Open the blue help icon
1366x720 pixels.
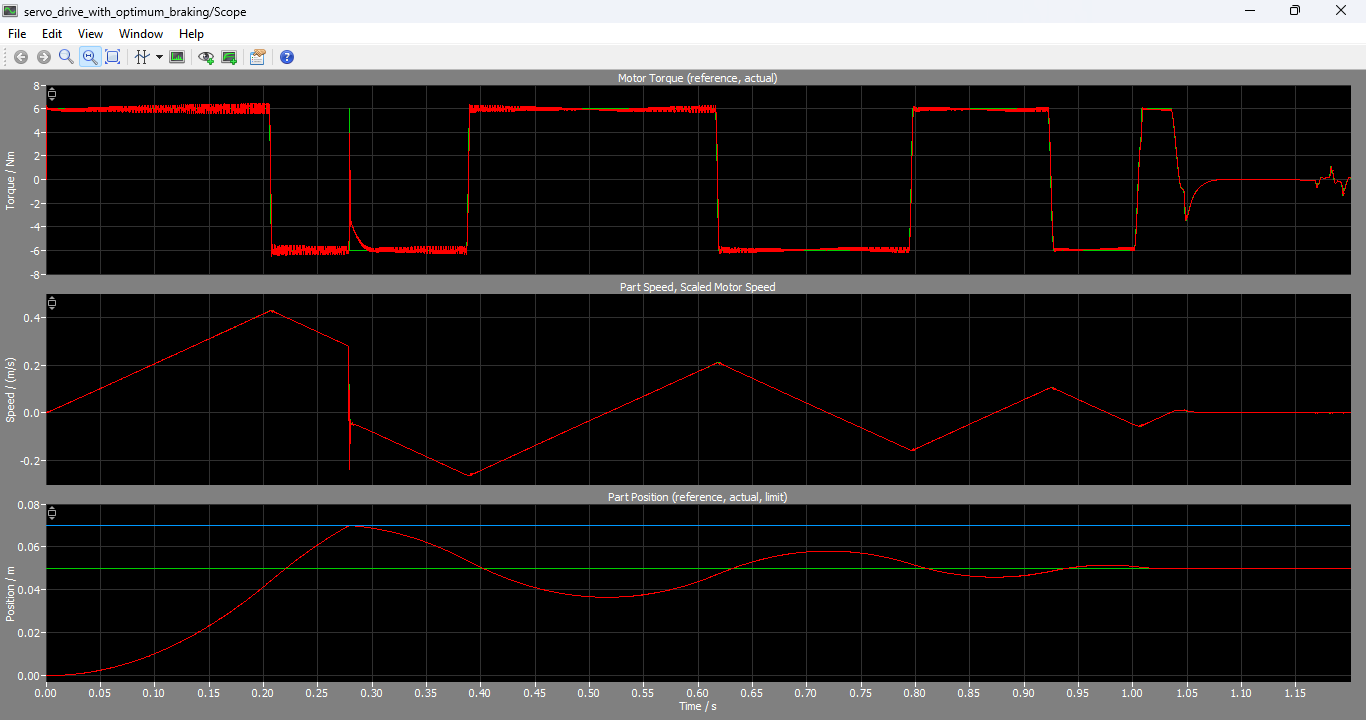tap(287, 57)
